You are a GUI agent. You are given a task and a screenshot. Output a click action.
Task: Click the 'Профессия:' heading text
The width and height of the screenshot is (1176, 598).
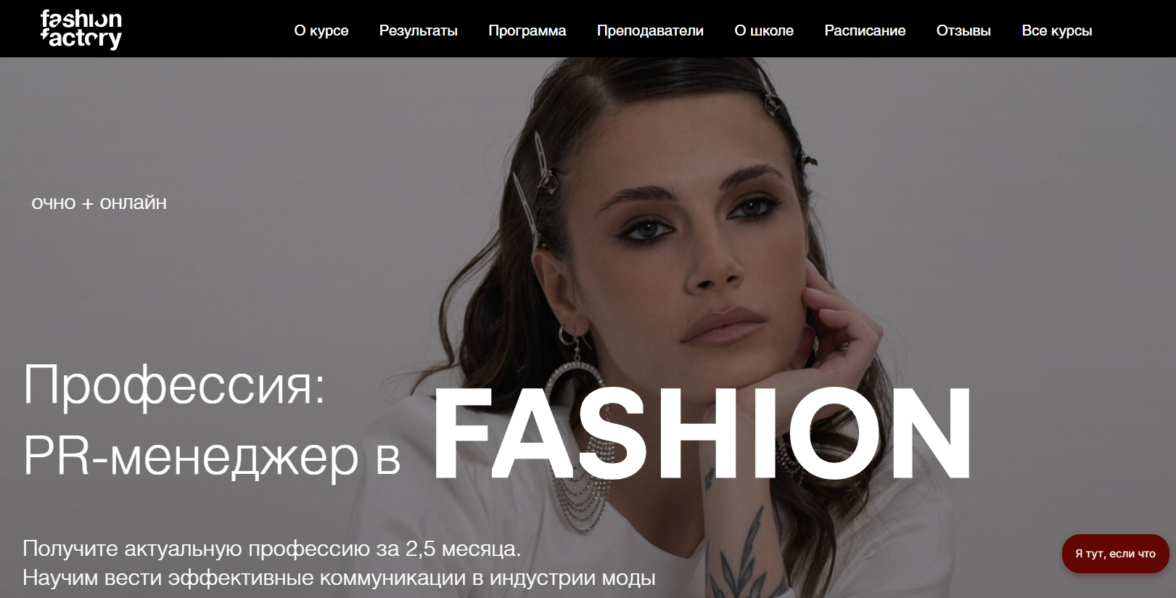pos(175,385)
